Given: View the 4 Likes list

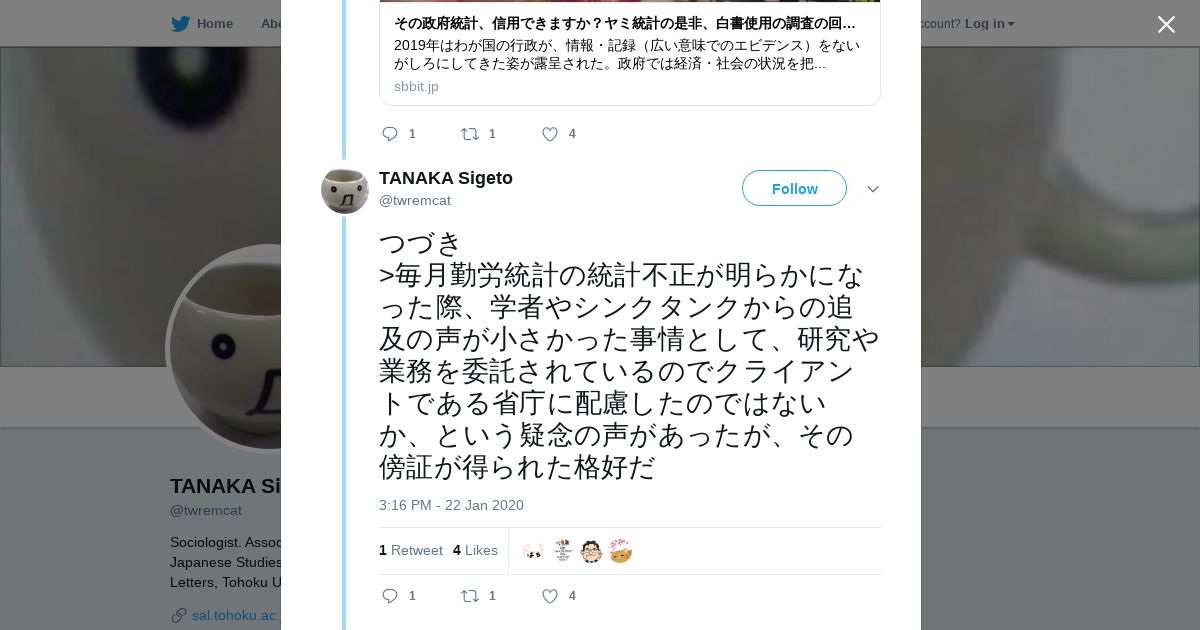Looking at the screenshot, I should pyautogui.click(x=475, y=550).
